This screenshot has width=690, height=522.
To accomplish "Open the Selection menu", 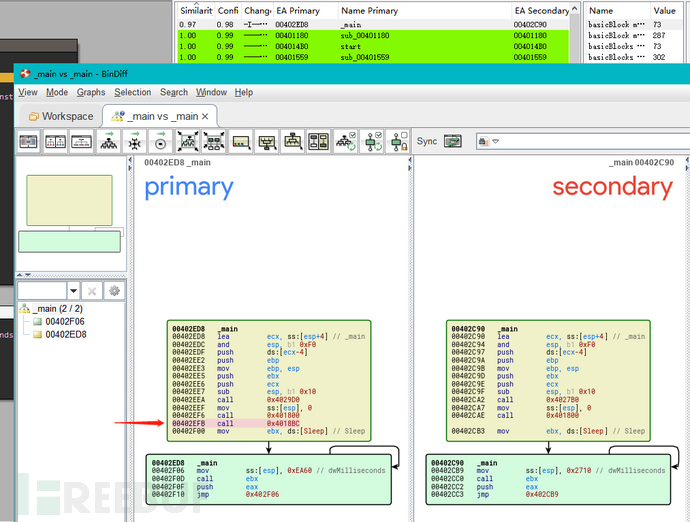I will (x=132, y=92).
